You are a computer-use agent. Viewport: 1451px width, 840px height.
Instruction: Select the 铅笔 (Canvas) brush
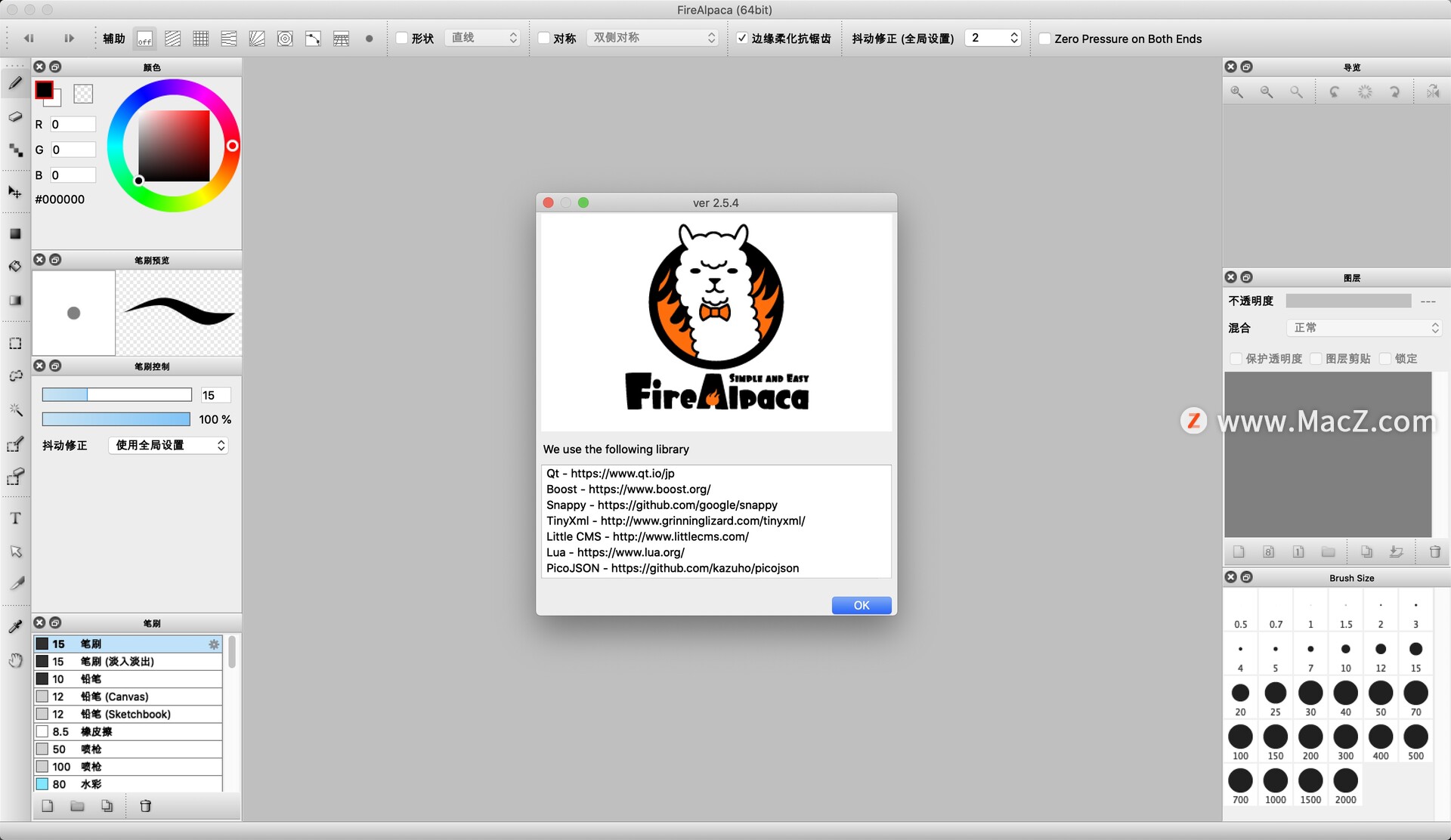pyautogui.click(x=128, y=696)
